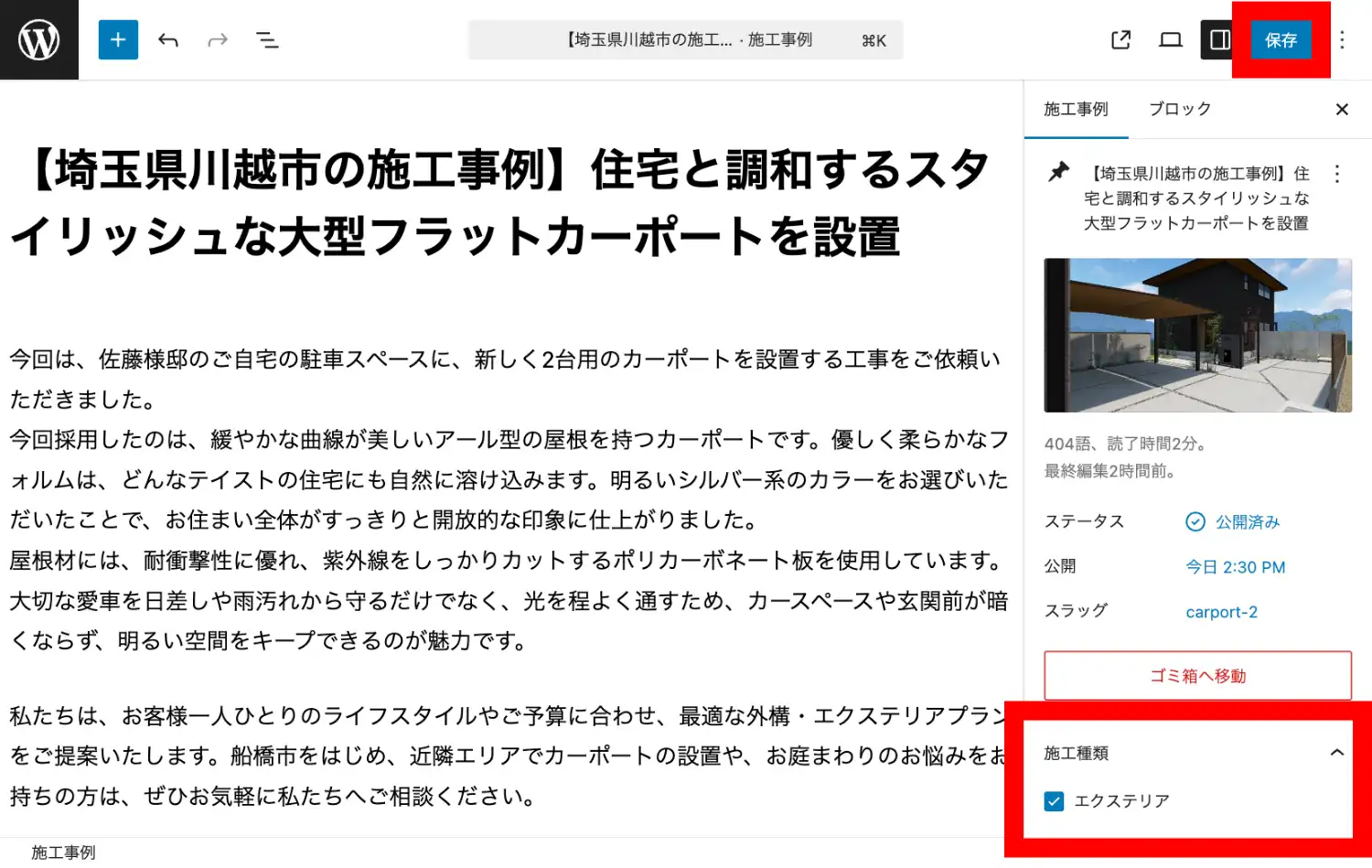
Task: Click the paragraph line starting 屋根材には
Action: click(506, 560)
